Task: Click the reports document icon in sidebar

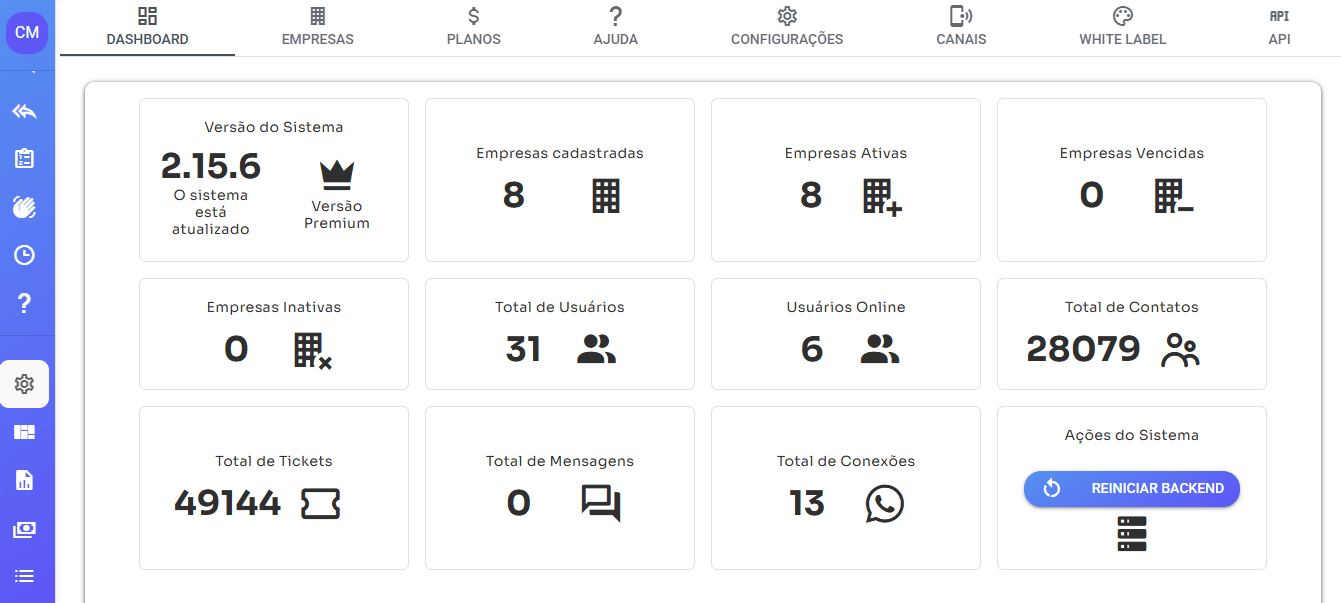Action: click(x=25, y=480)
